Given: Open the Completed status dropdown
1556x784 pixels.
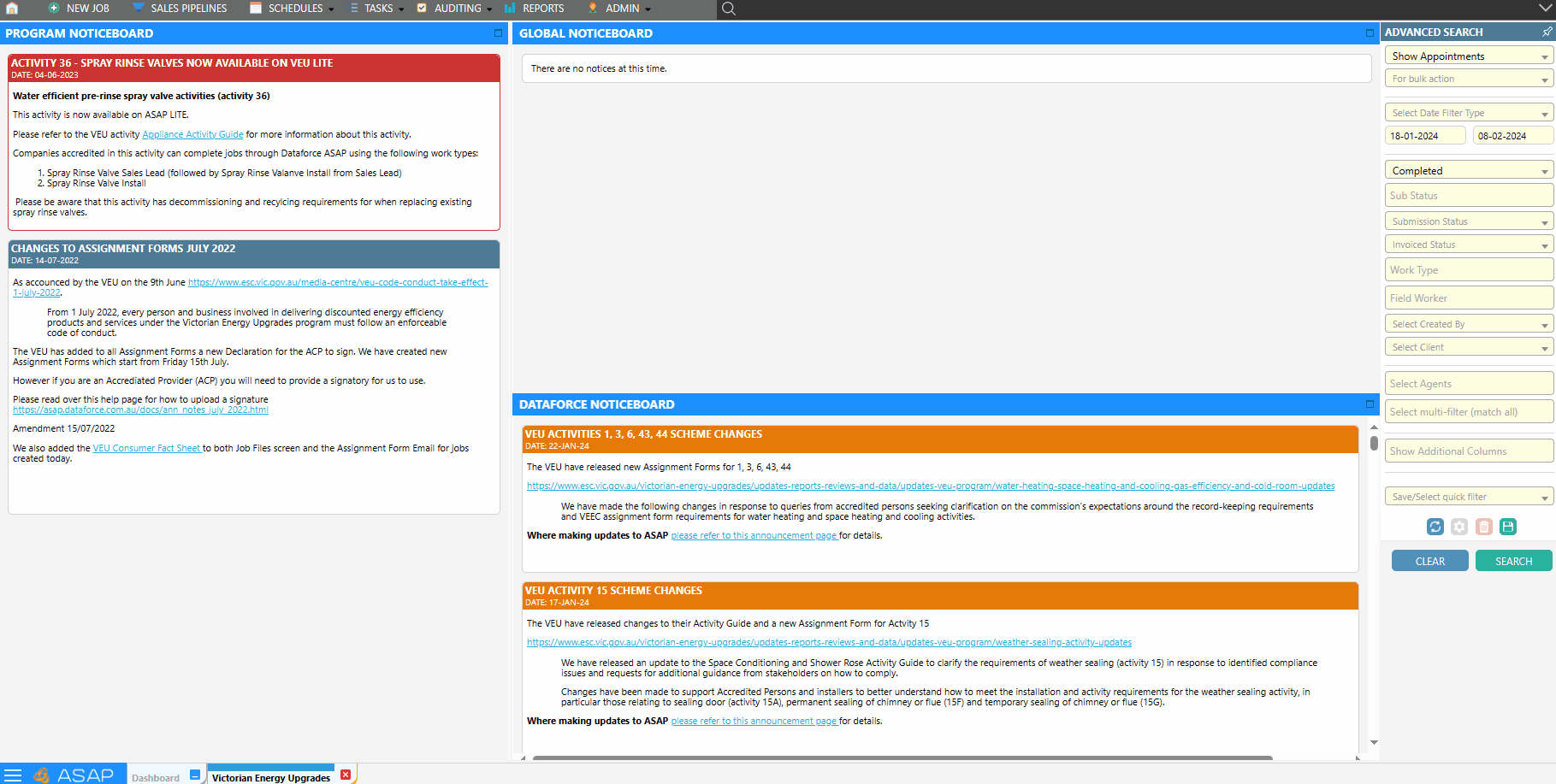Looking at the screenshot, I should click(x=1468, y=170).
